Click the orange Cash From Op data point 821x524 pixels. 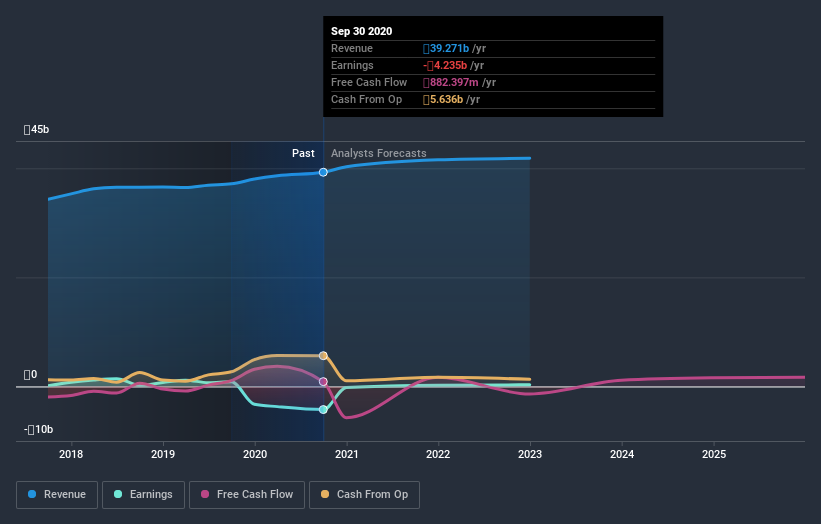pos(323,355)
